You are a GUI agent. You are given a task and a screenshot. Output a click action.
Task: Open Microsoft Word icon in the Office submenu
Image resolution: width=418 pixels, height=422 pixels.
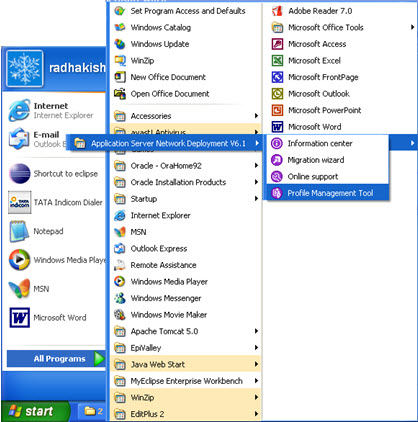[277, 127]
